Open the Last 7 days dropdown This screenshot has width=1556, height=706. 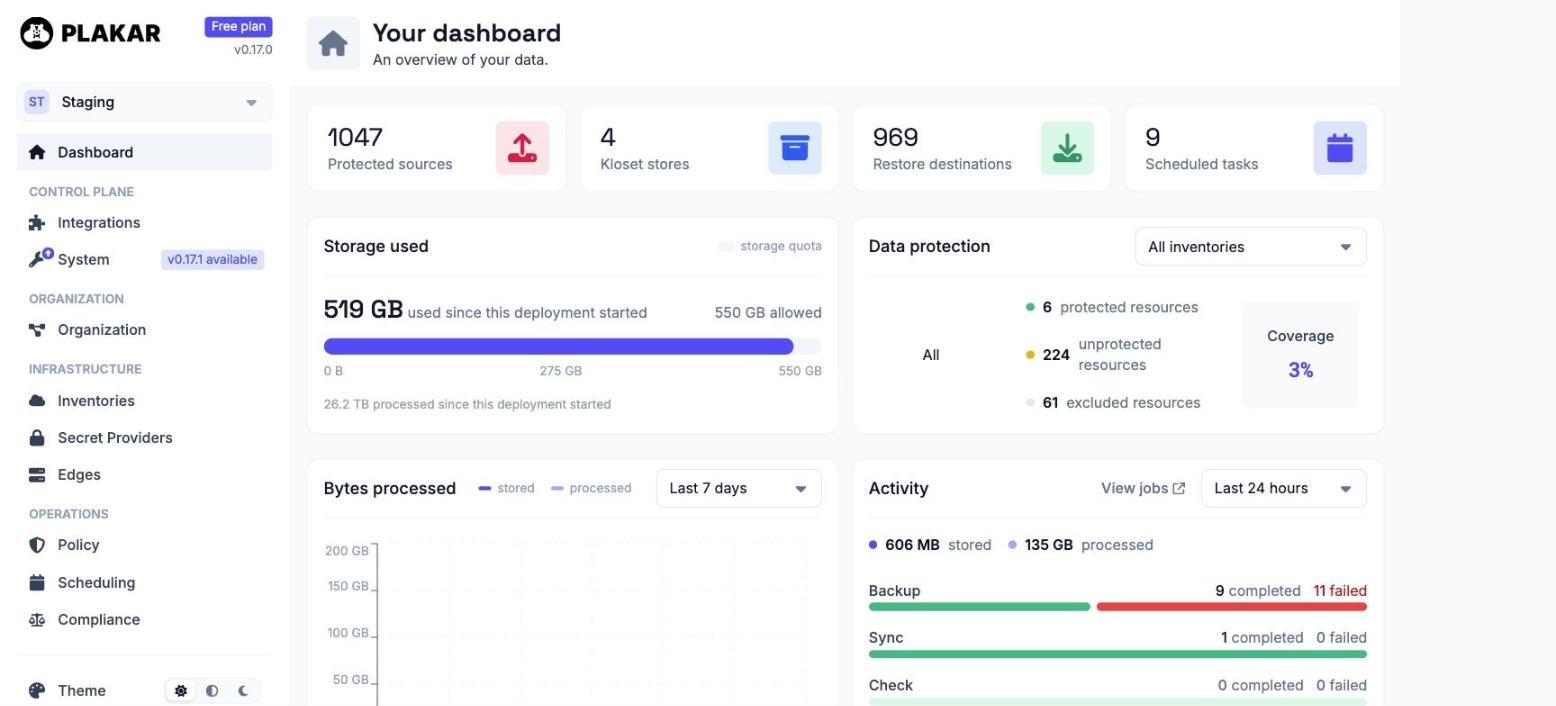738,488
